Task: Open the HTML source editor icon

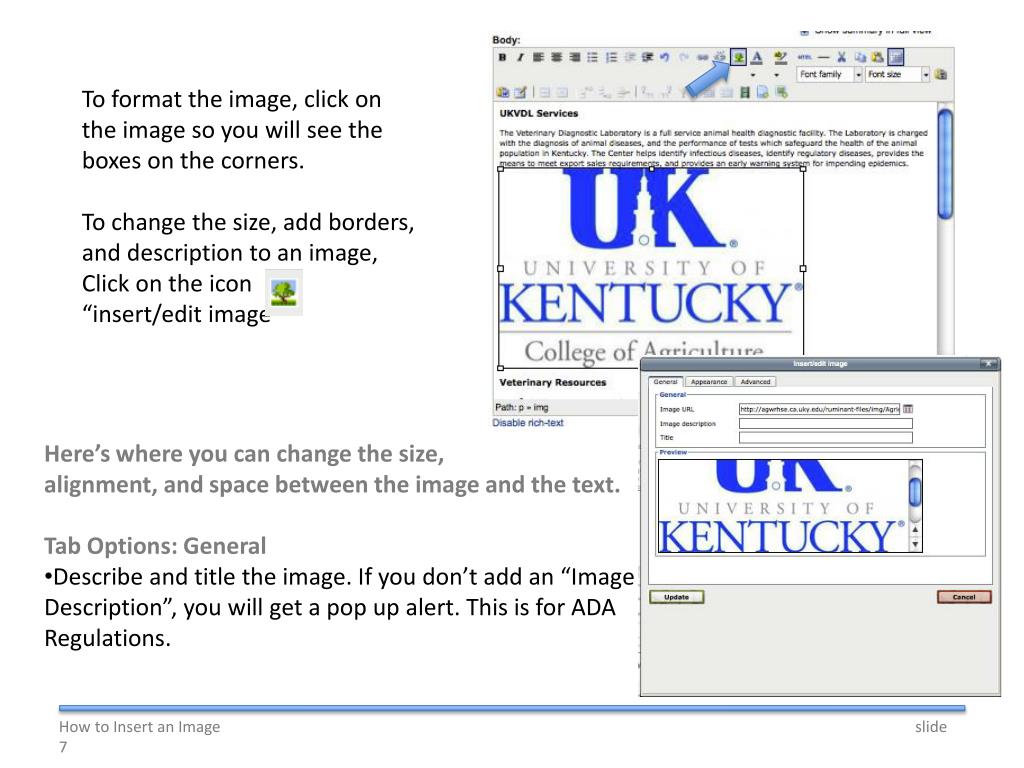Action: coord(805,57)
